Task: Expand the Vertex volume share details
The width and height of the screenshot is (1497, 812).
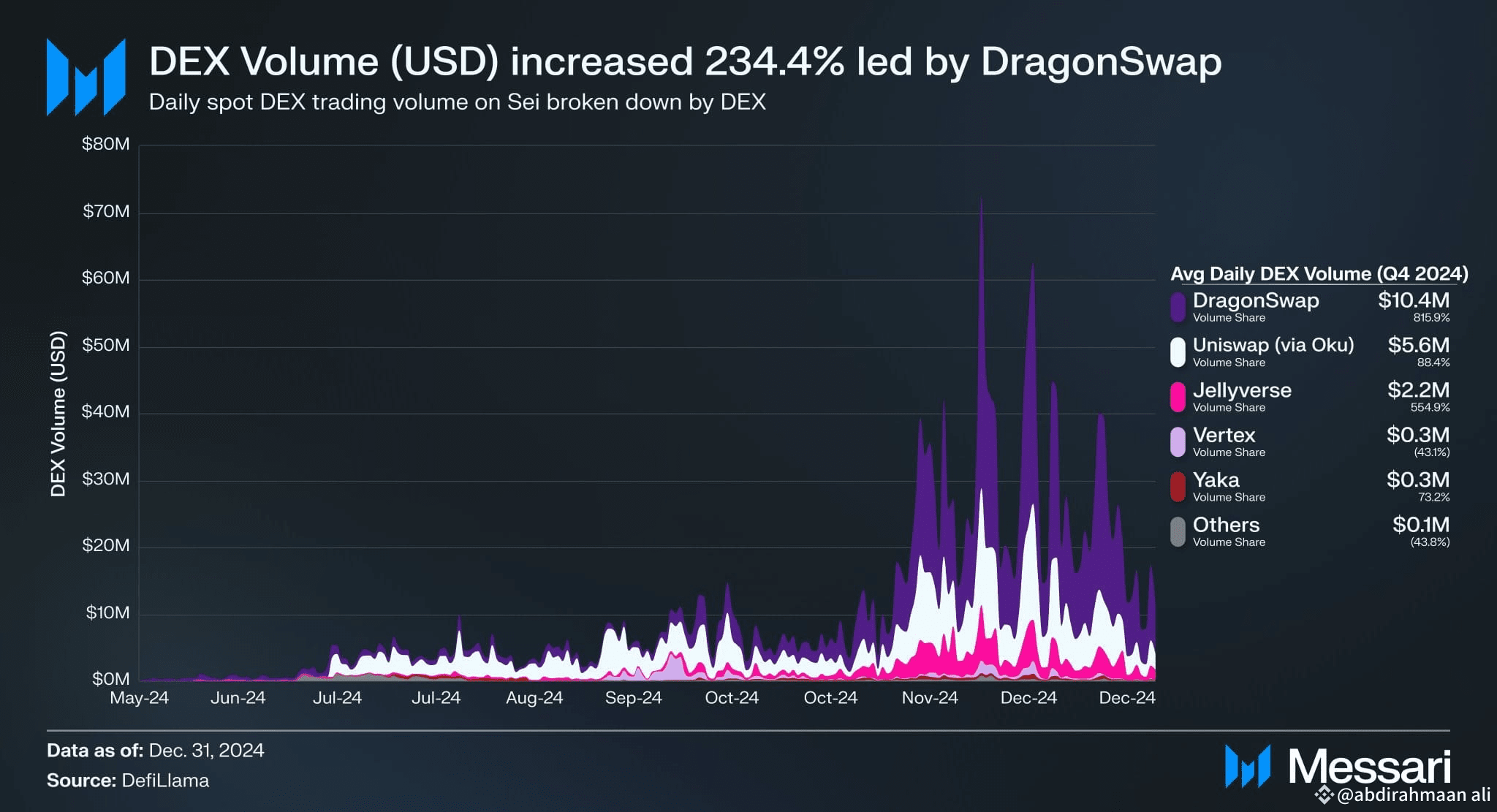Action: 1228,452
